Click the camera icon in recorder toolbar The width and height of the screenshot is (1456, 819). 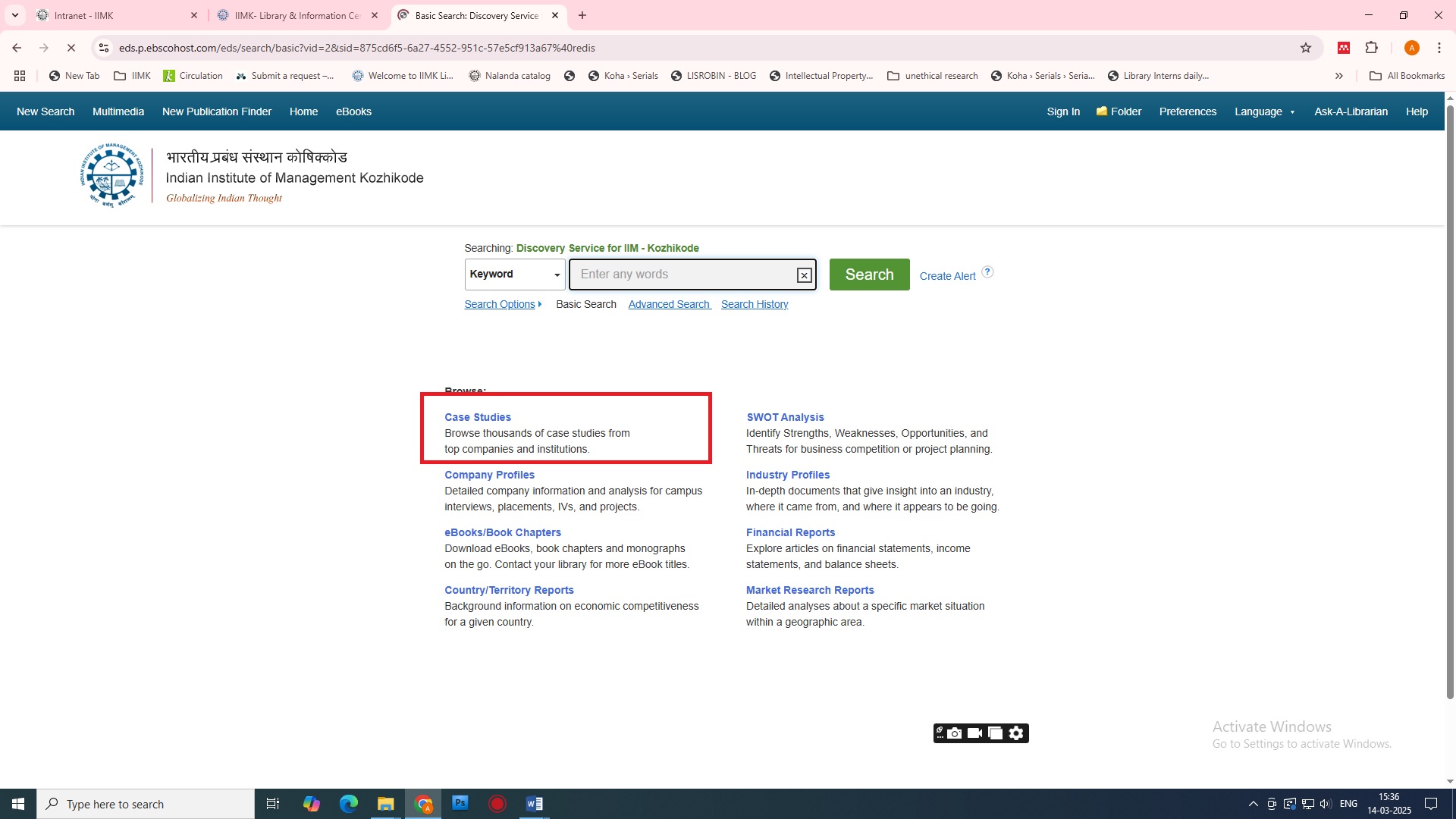click(x=955, y=733)
